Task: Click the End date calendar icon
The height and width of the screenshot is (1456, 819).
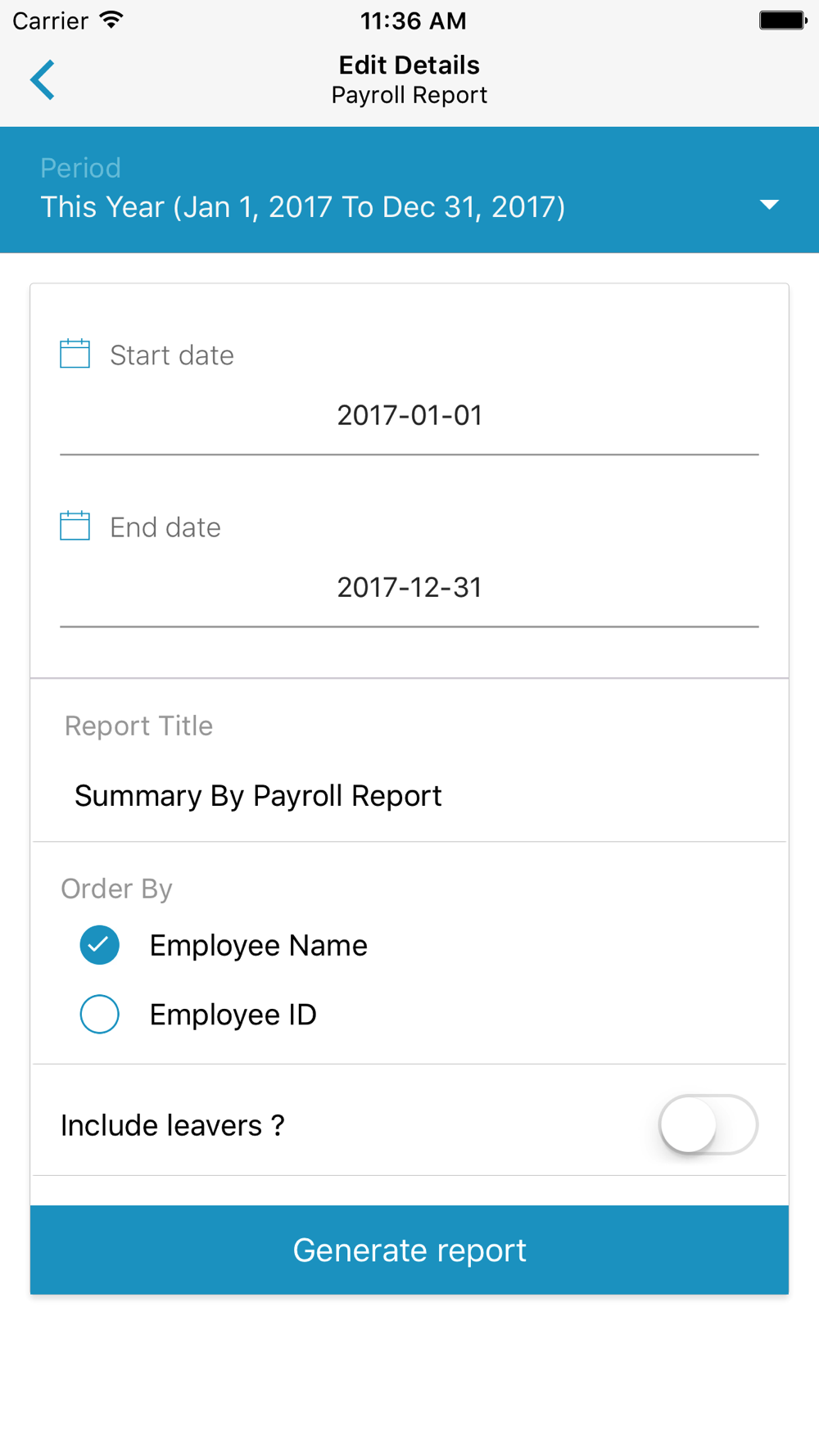Action: (75, 526)
